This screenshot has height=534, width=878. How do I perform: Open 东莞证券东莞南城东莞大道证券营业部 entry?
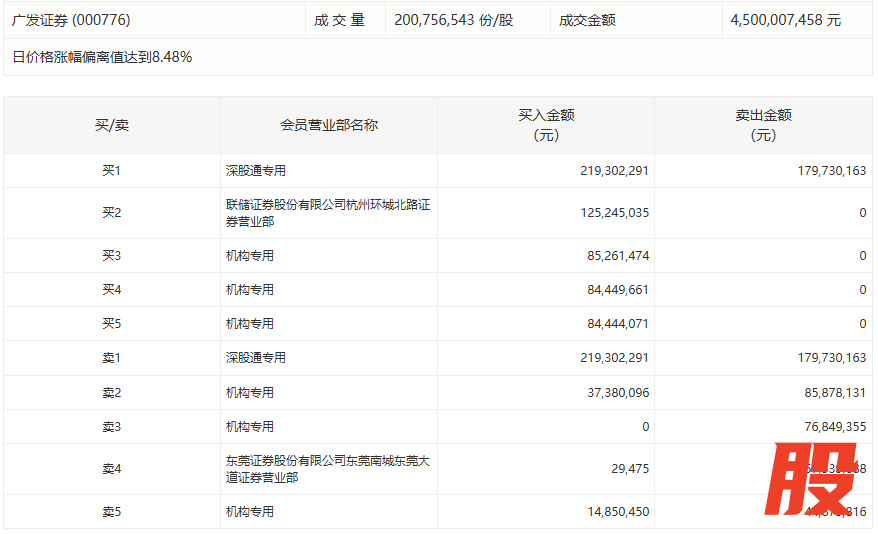pos(328,469)
